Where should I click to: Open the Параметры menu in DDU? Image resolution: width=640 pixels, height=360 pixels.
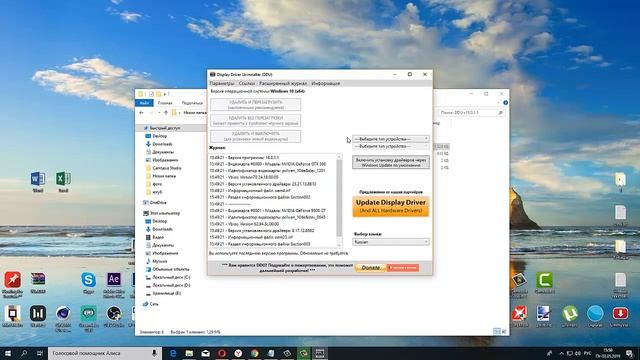click(x=222, y=83)
